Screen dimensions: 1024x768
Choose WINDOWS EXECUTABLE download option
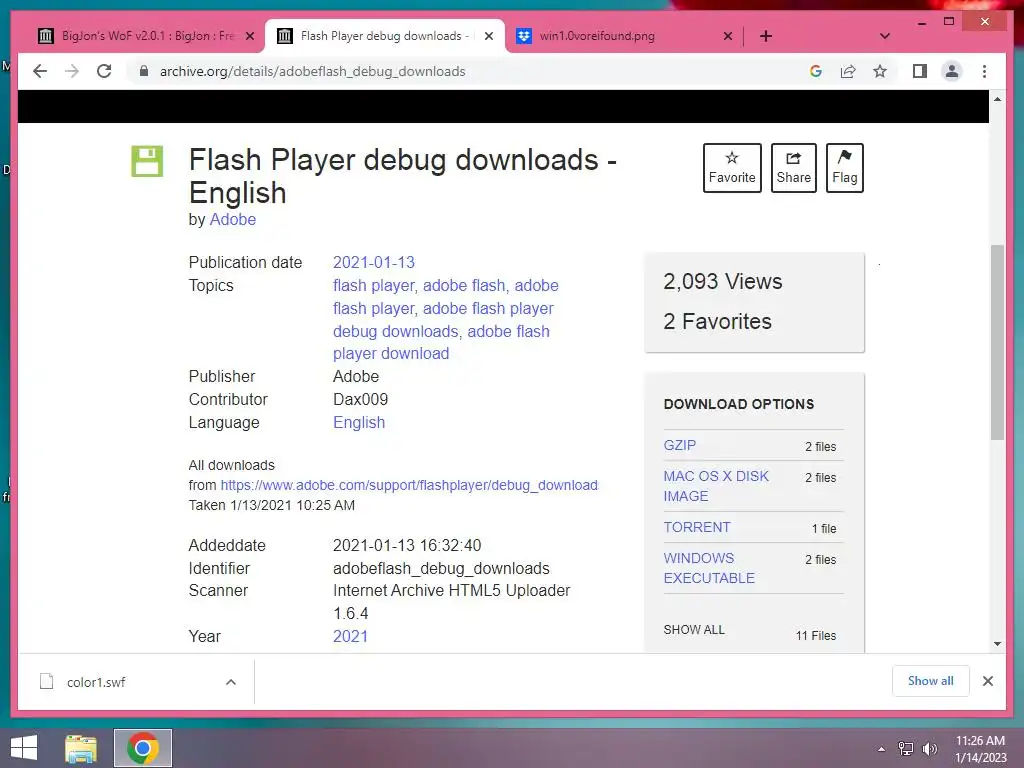tap(709, 568)
